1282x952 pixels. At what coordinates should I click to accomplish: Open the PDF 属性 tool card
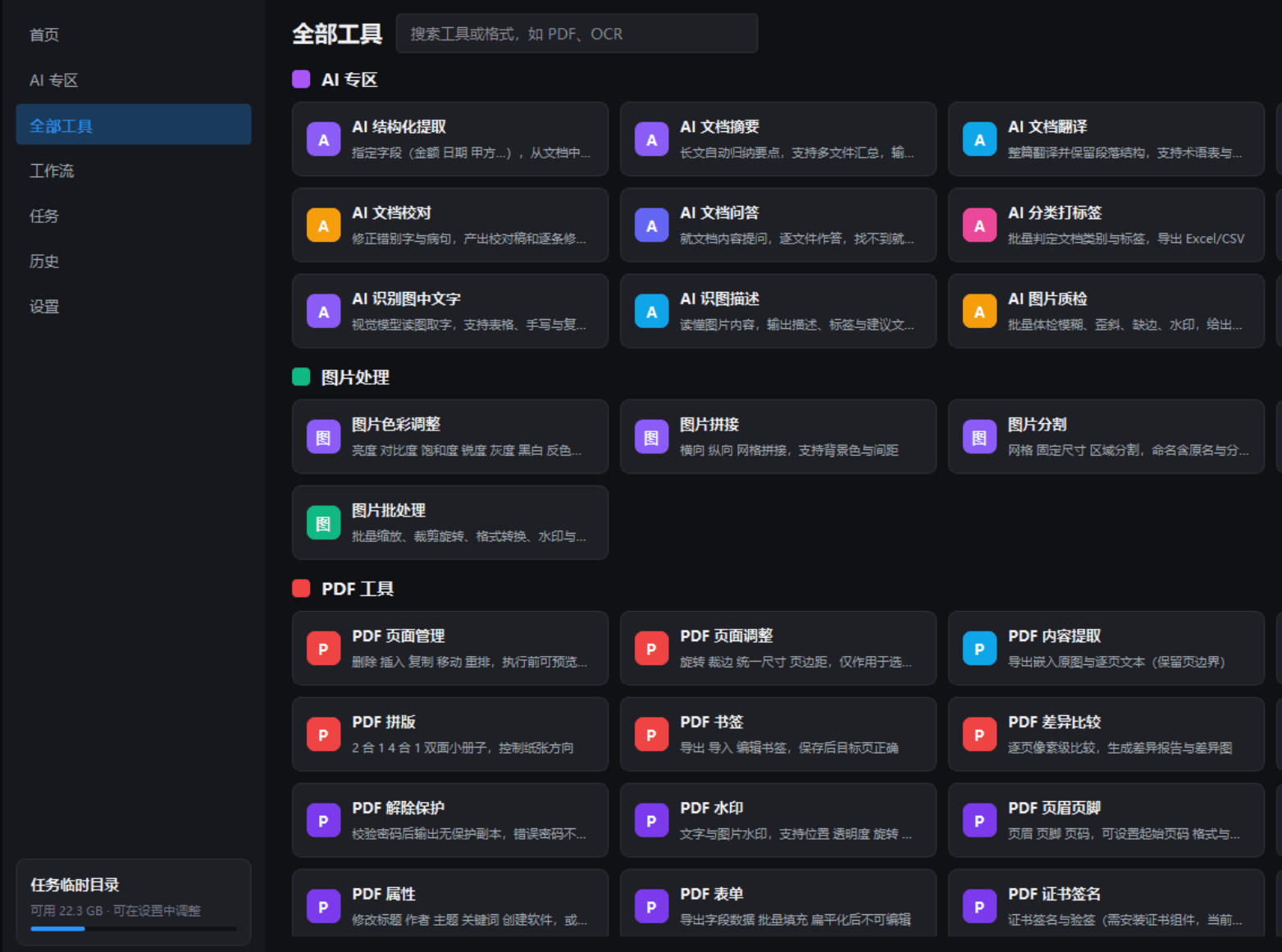tap(450, 903)
